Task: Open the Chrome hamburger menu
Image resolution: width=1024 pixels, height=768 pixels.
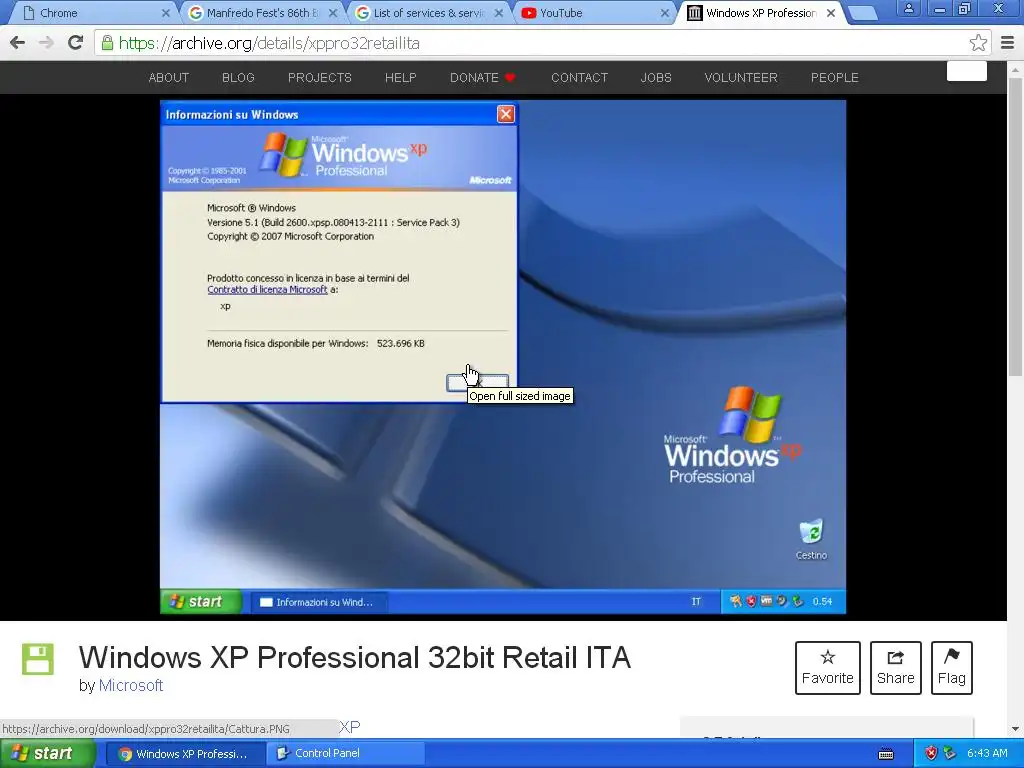Action: point(1007,43)
